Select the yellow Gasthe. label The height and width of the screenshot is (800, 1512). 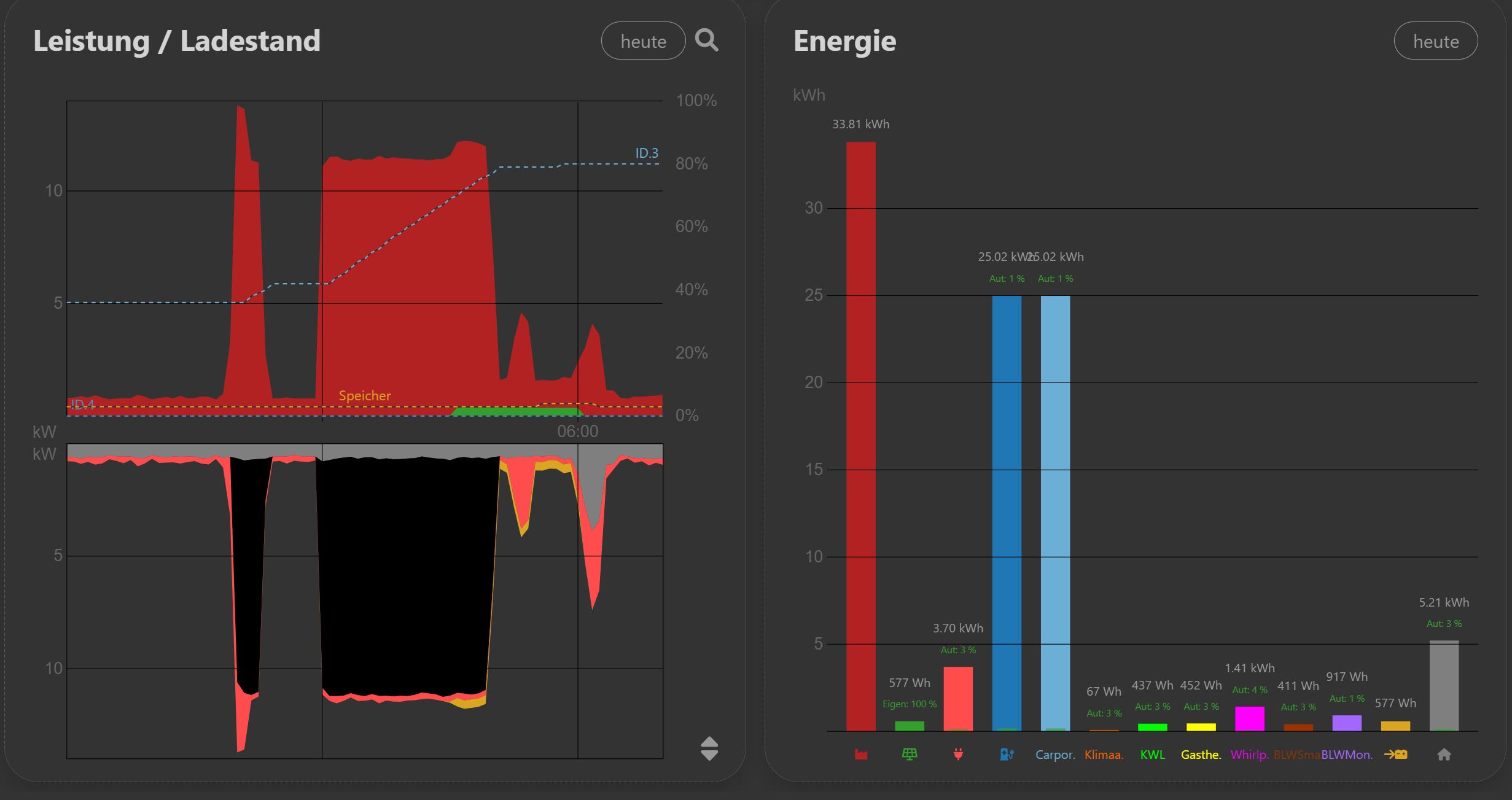point(1201,755)
